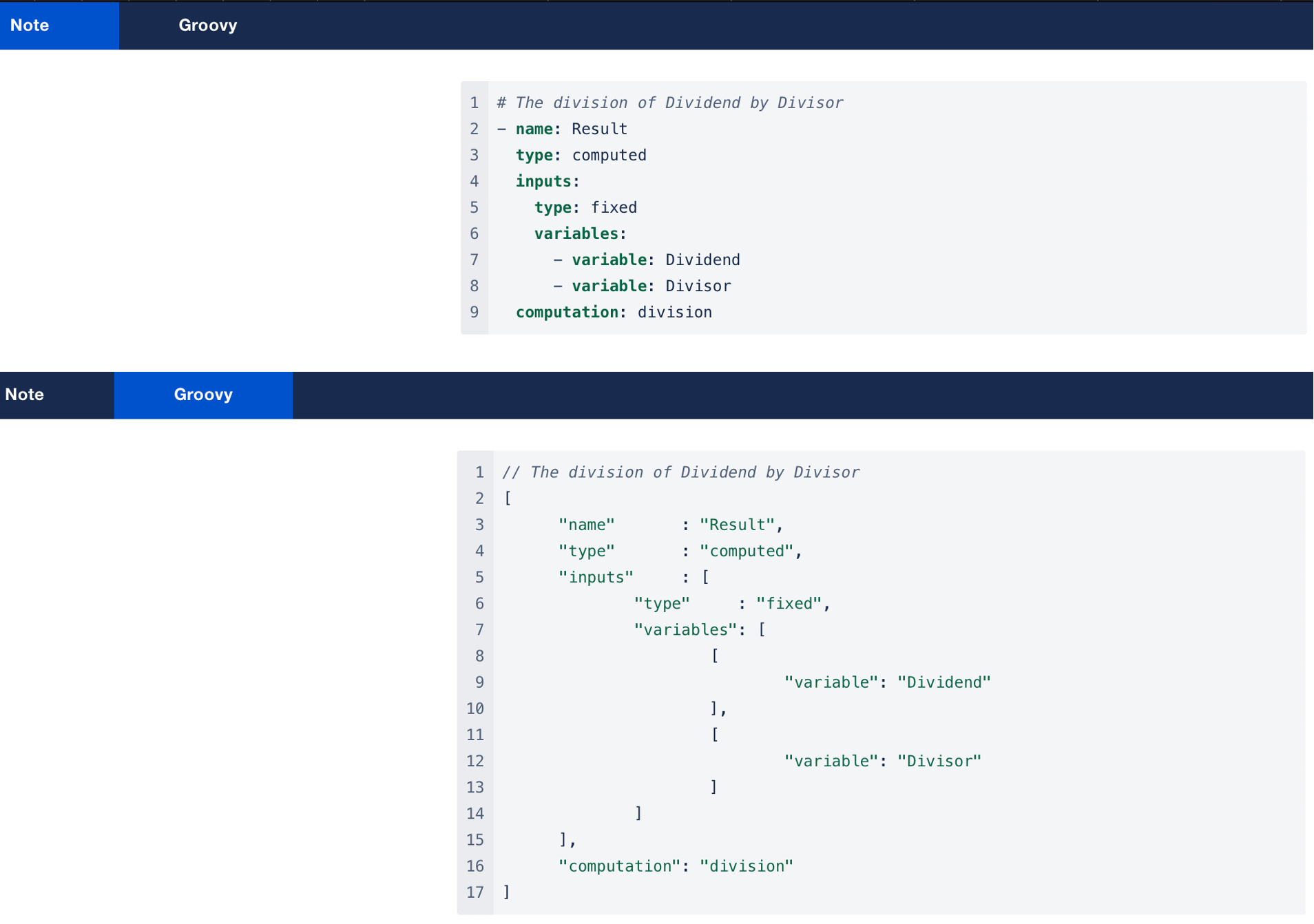Click line number 17 in the Groovy gutter
1314x924 pixels.
click(475, 892)
